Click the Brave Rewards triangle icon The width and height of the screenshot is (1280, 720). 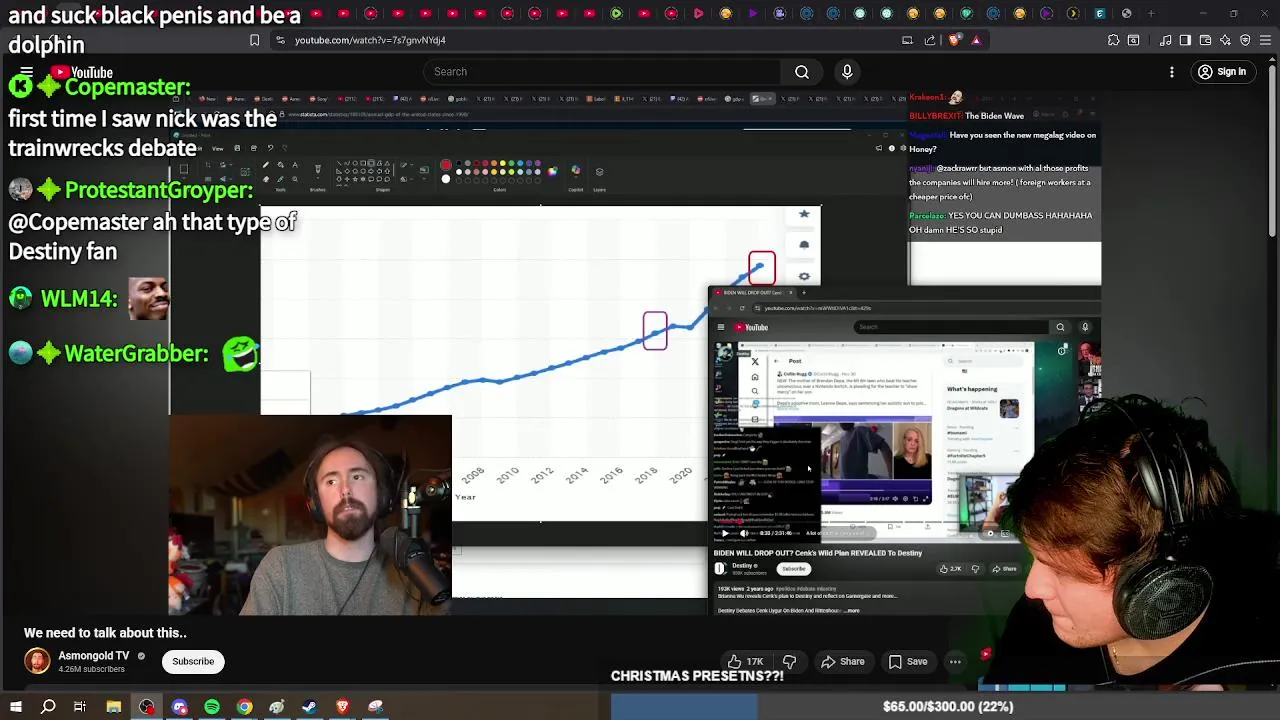click(x=976, y=40)
